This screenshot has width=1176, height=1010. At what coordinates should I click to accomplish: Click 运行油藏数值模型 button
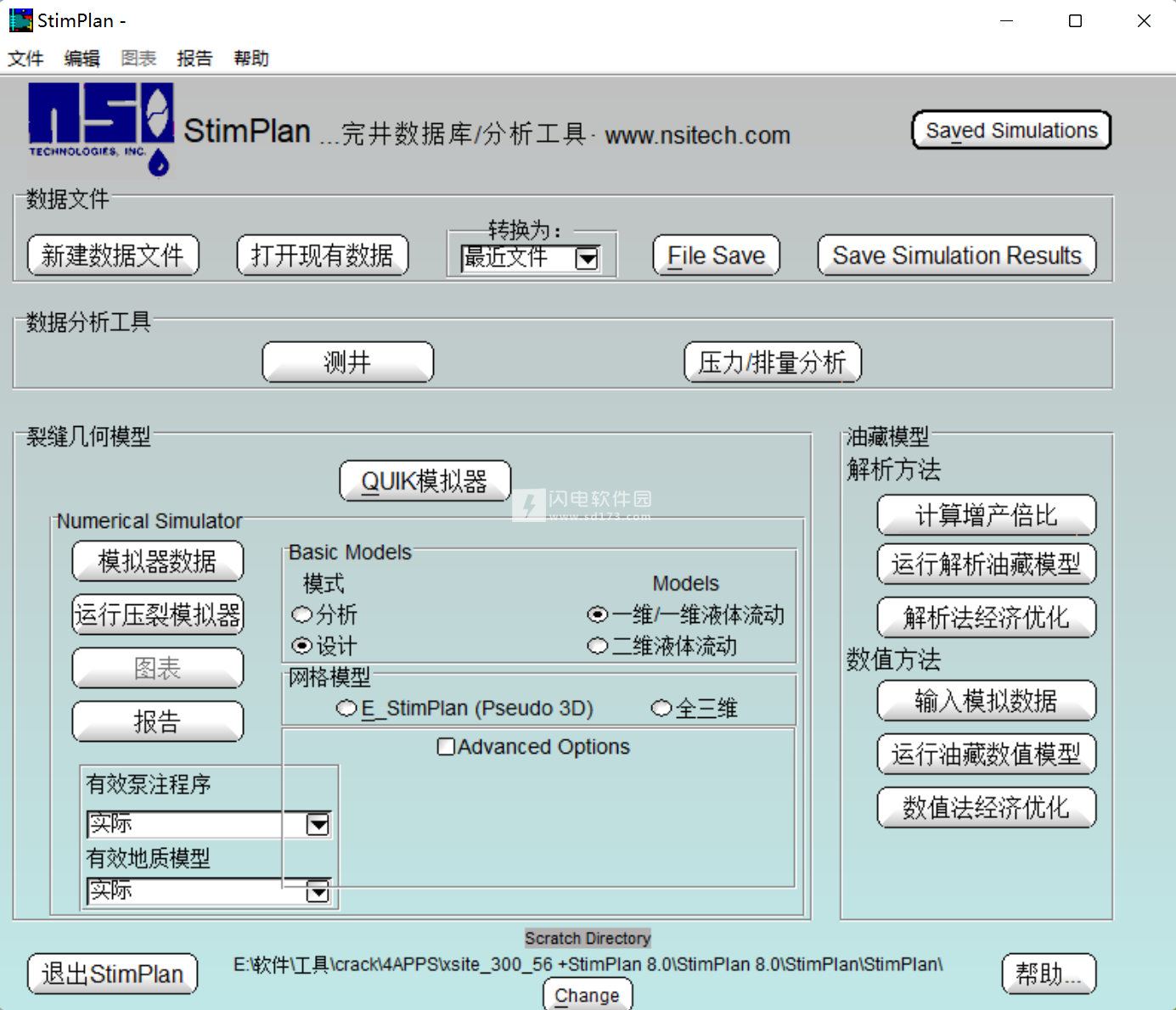987,754
